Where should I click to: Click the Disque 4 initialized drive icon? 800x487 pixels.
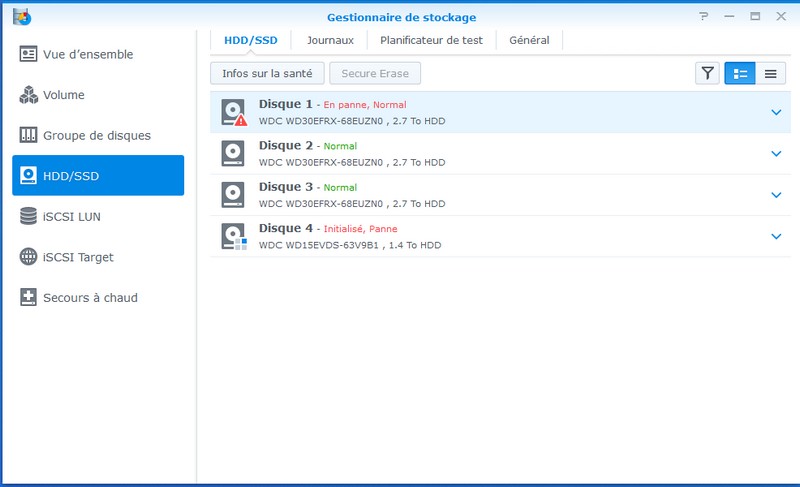click(233, 236)
